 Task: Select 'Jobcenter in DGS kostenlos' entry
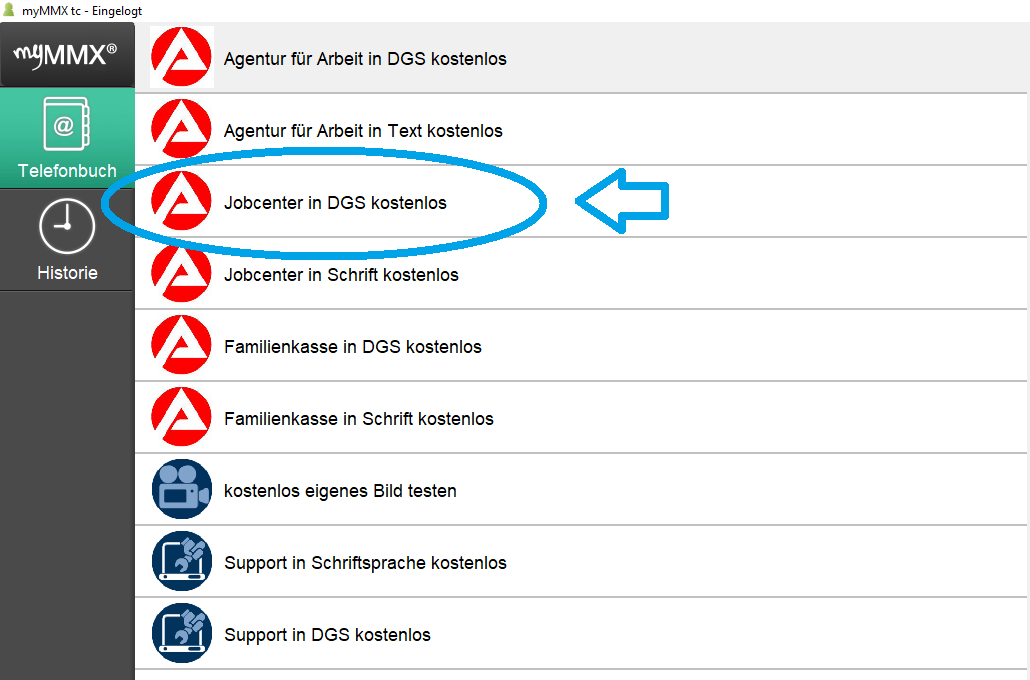point(335,203)
